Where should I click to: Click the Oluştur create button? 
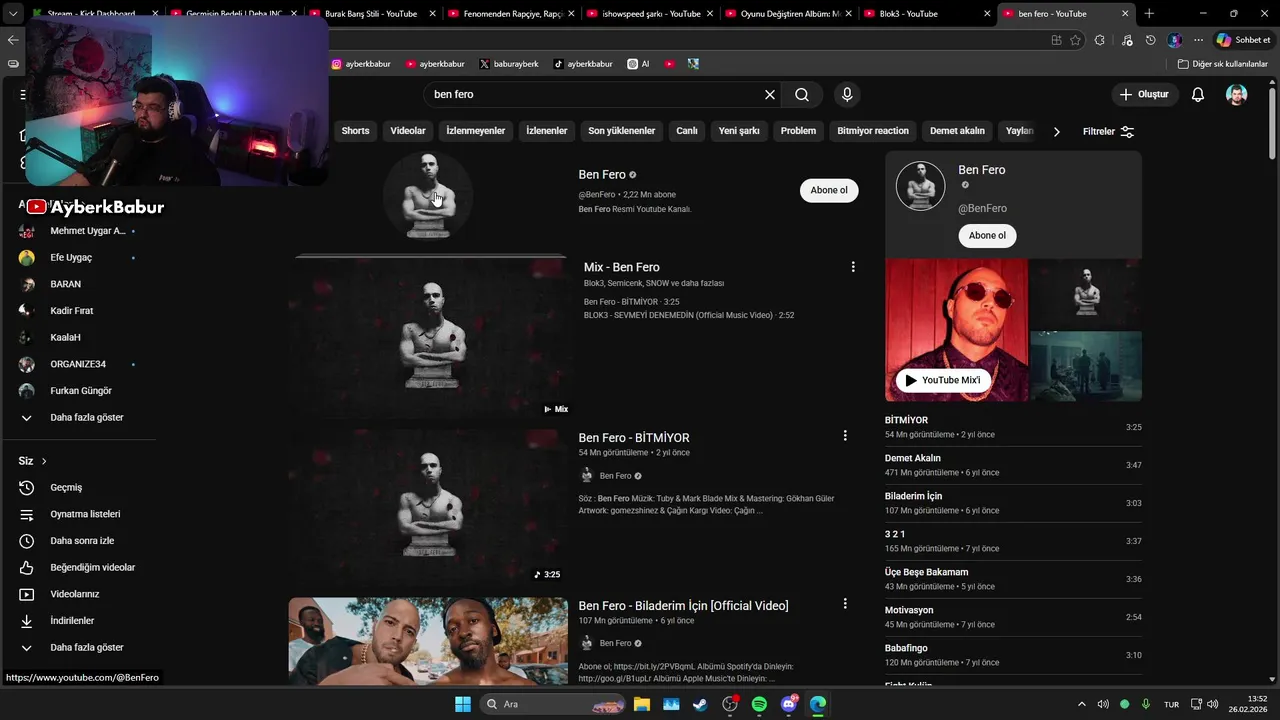point(1144,94)
